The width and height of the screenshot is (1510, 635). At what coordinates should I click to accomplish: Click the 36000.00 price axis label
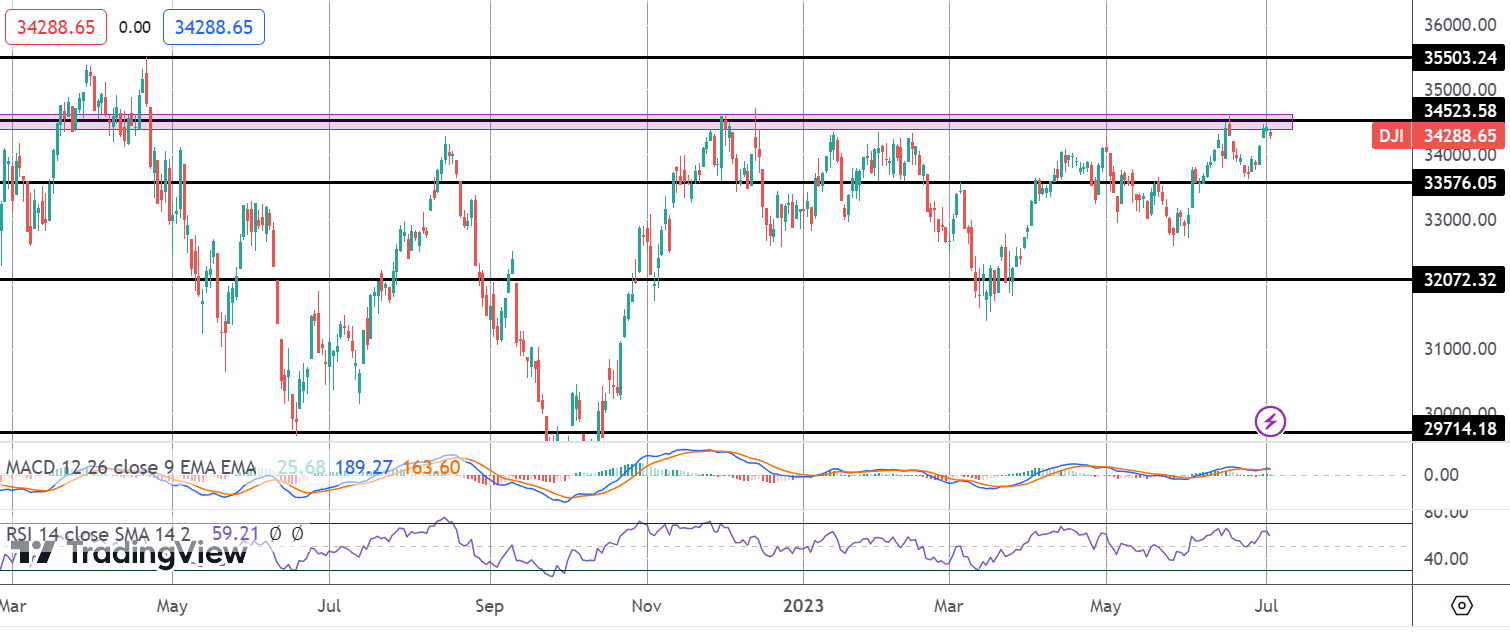[x=1460, y=25]
